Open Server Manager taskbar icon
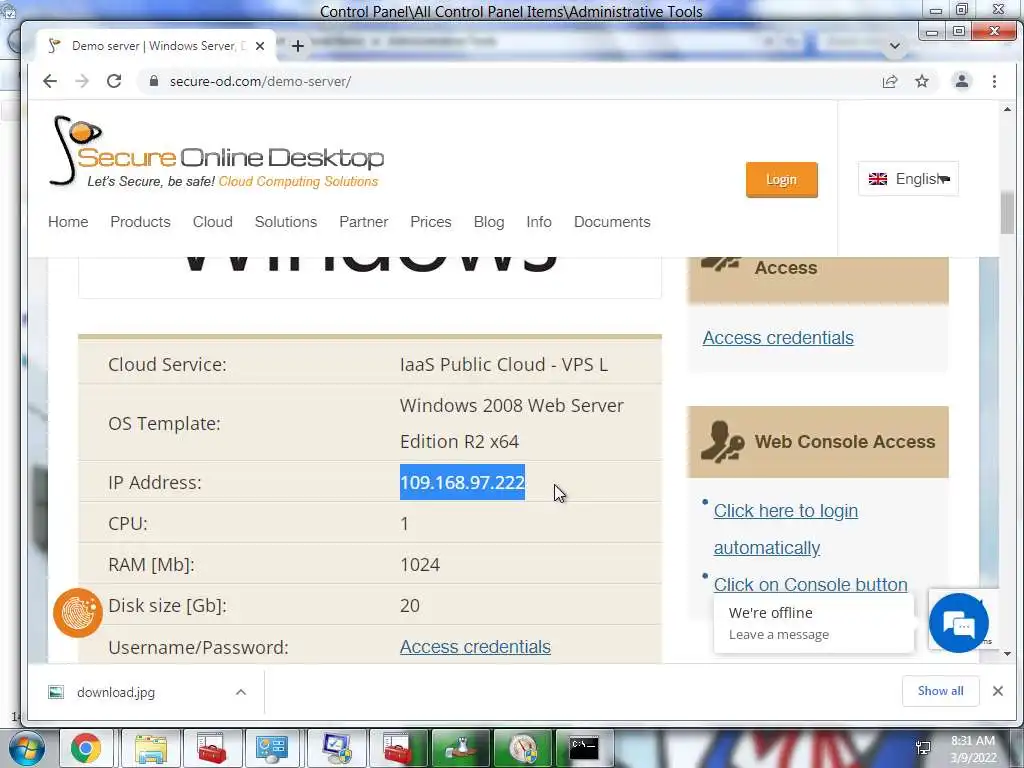Viewport: 1024px width, 768px height. pos(272,748)
